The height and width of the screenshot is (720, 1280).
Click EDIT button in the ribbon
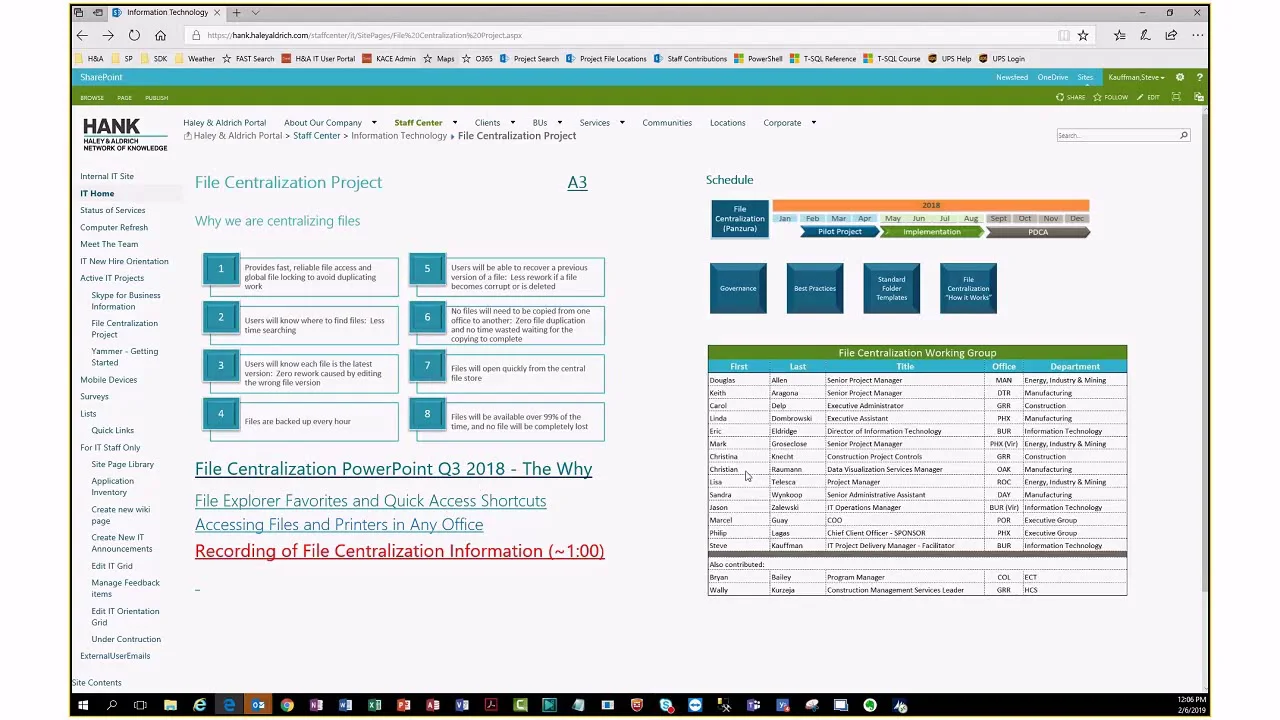pos(1147,97)
